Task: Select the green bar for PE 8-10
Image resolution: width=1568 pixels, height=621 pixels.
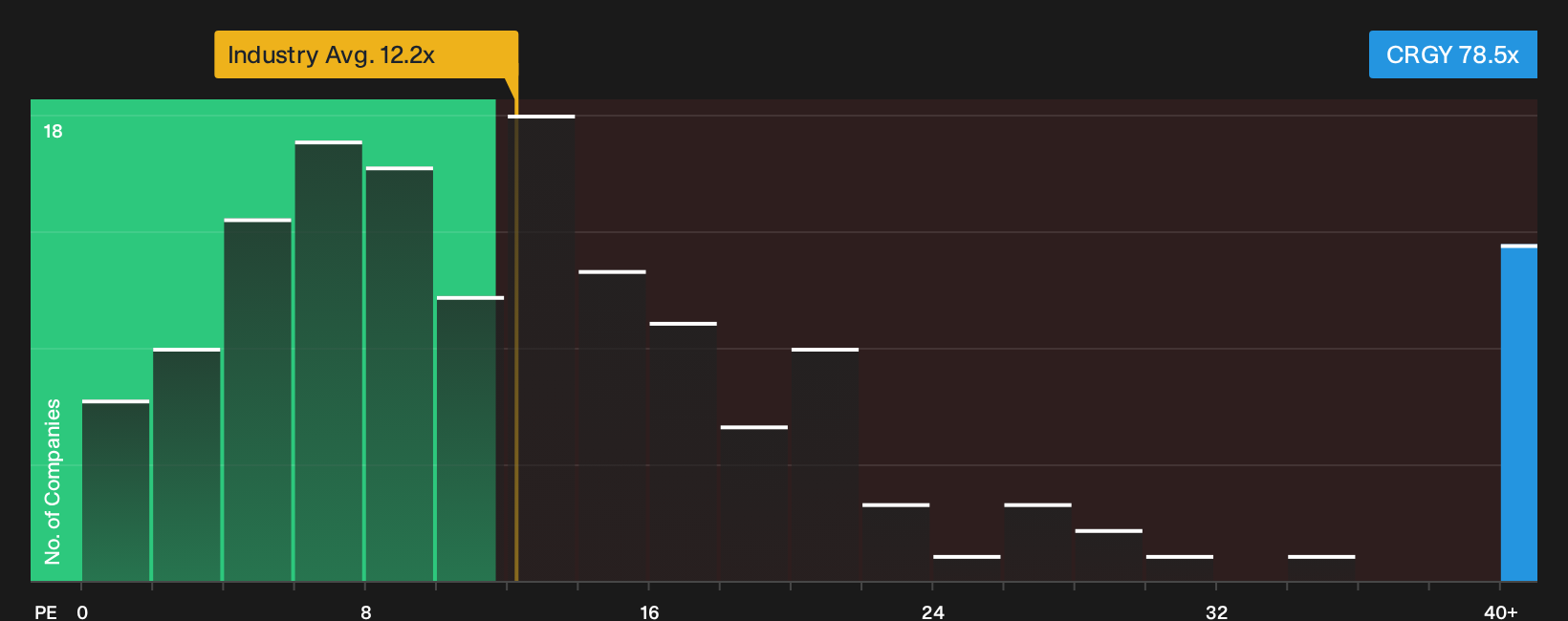Action: (400, 374)
